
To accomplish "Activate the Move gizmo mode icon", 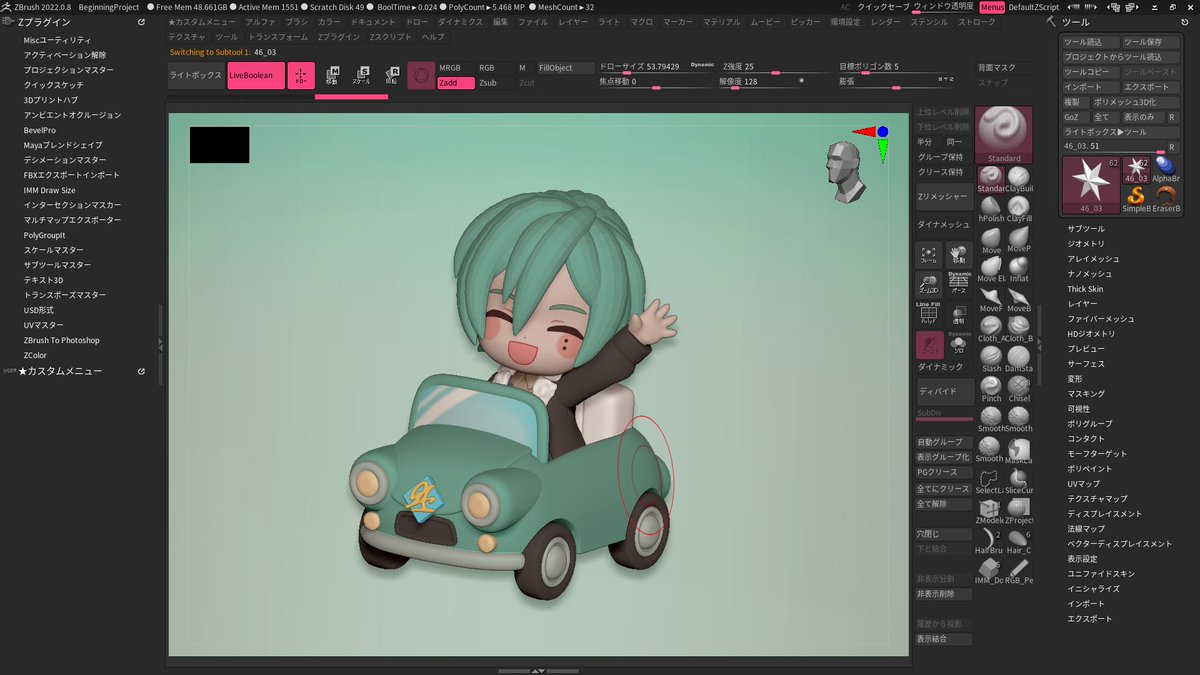I will 332,76.
